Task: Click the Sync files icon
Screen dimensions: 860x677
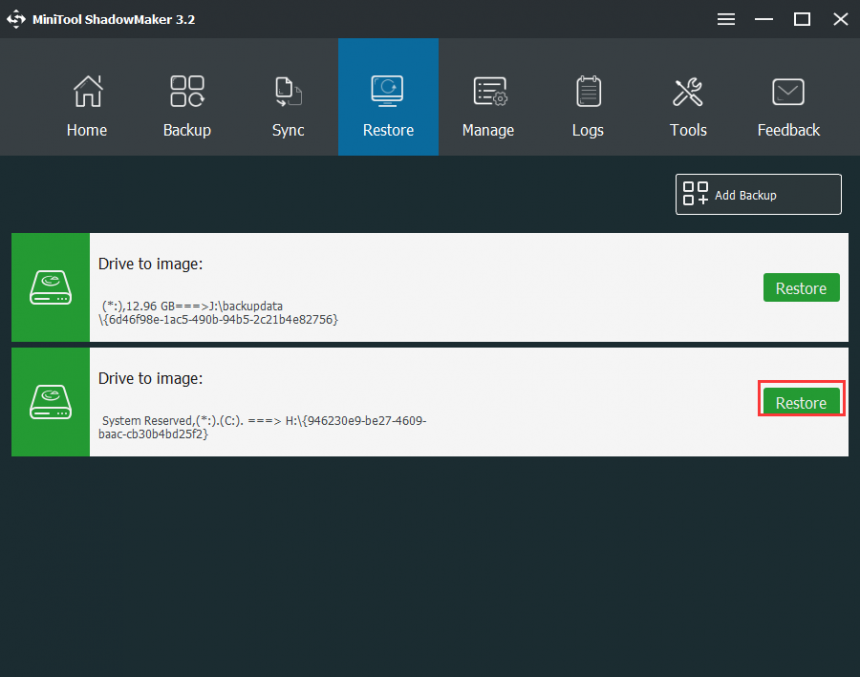Action: click(x=288, y=92)
